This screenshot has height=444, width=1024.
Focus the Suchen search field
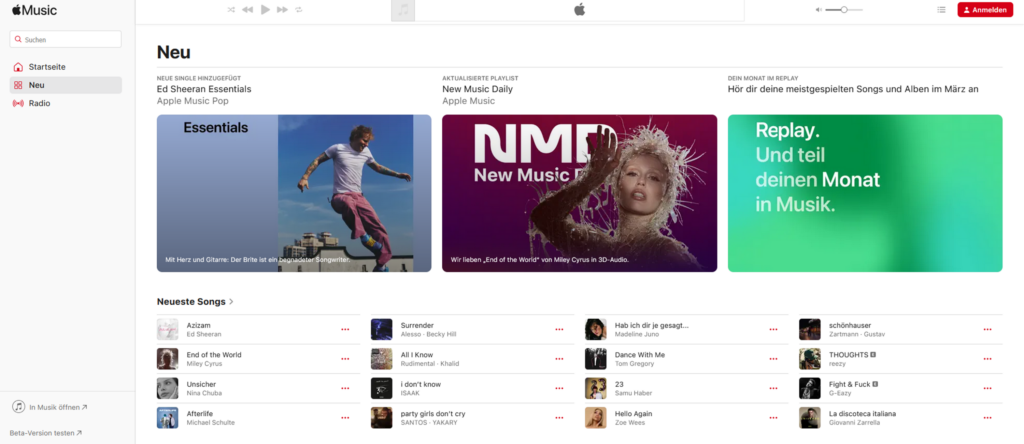click(65, 39)
